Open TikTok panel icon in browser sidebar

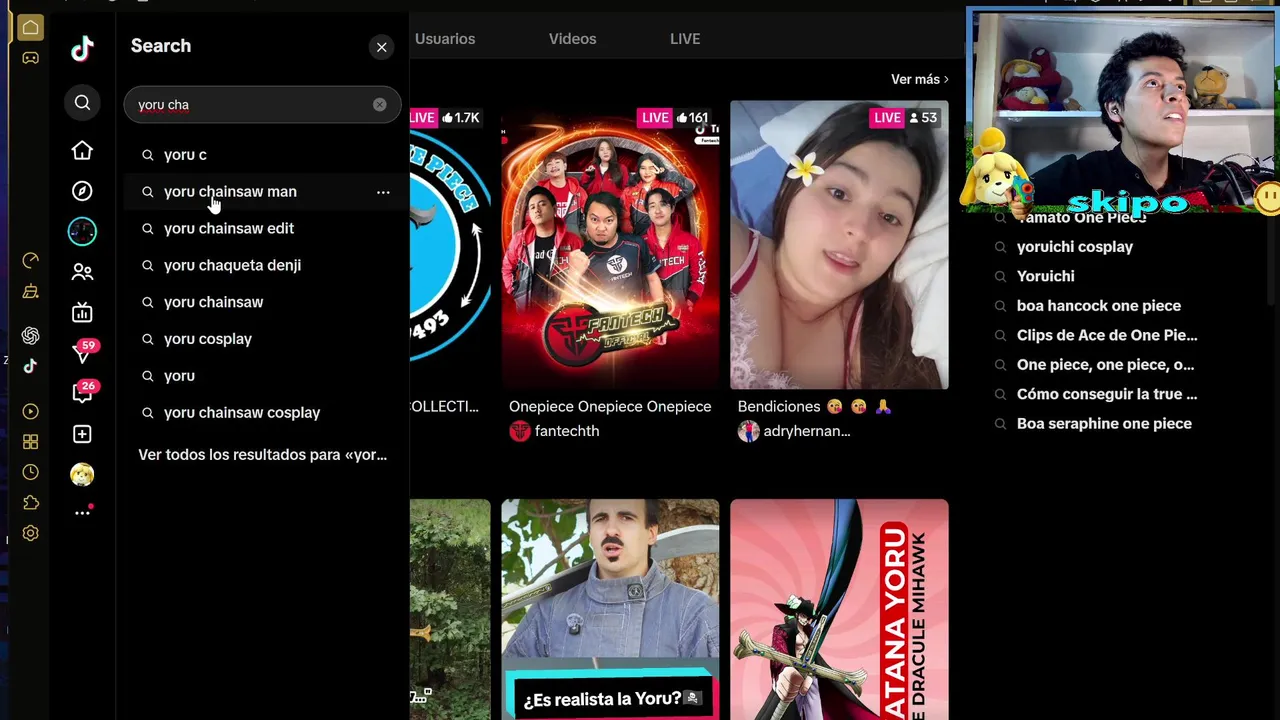(30, 366)
